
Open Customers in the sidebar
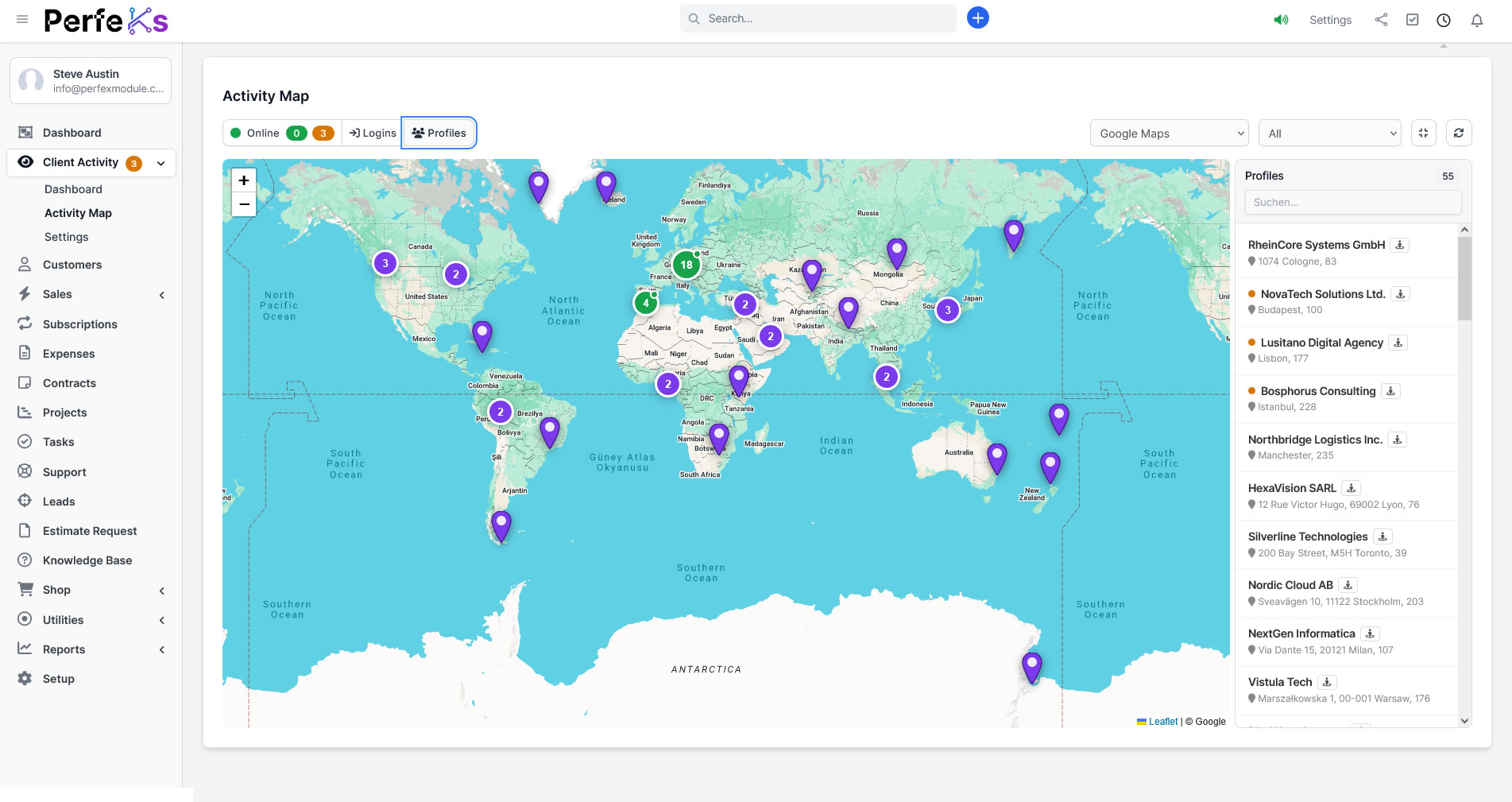tap(72, 265)
